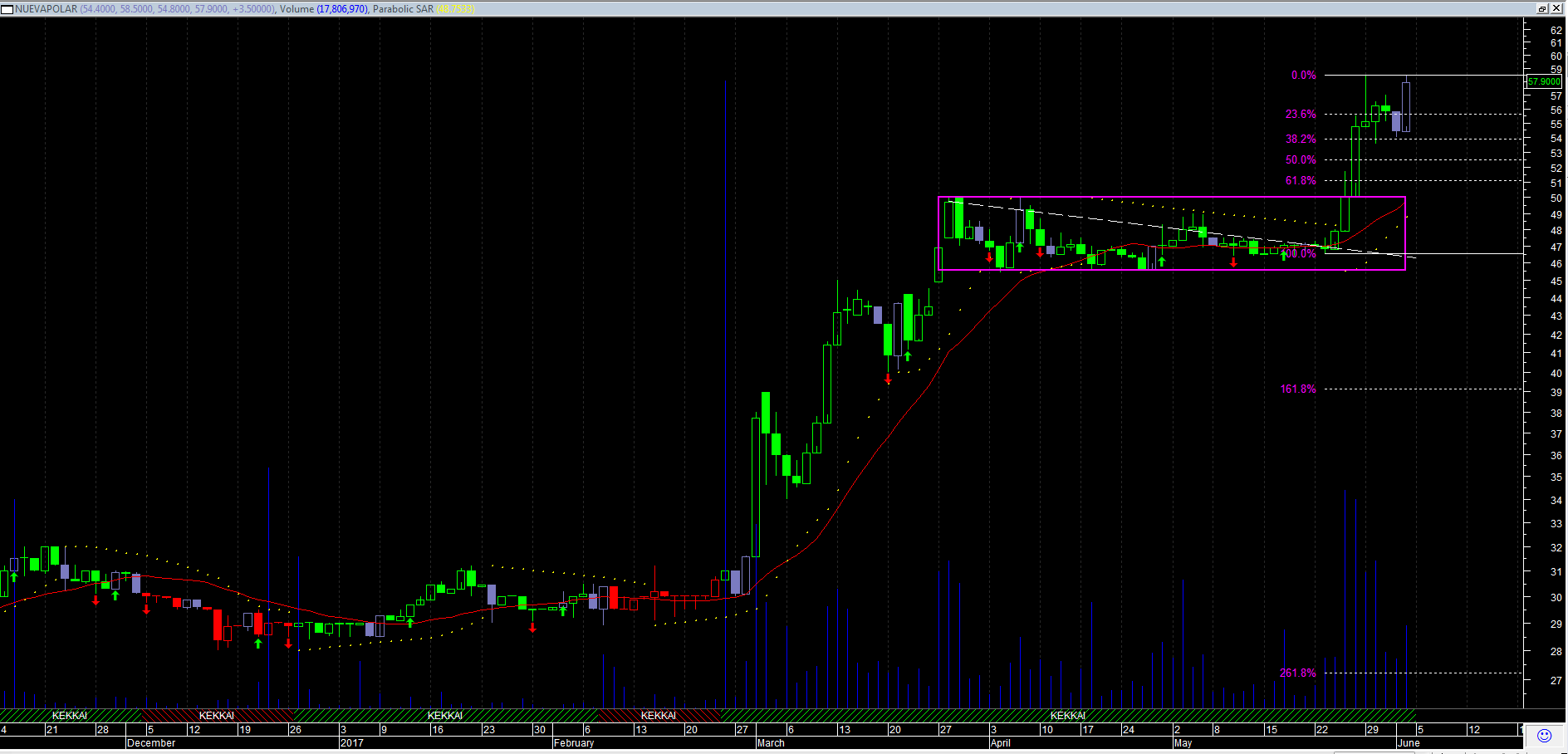Click the 2017 year label on the time axis
This screenshot has height=754, width=1568.
point(352,743)
